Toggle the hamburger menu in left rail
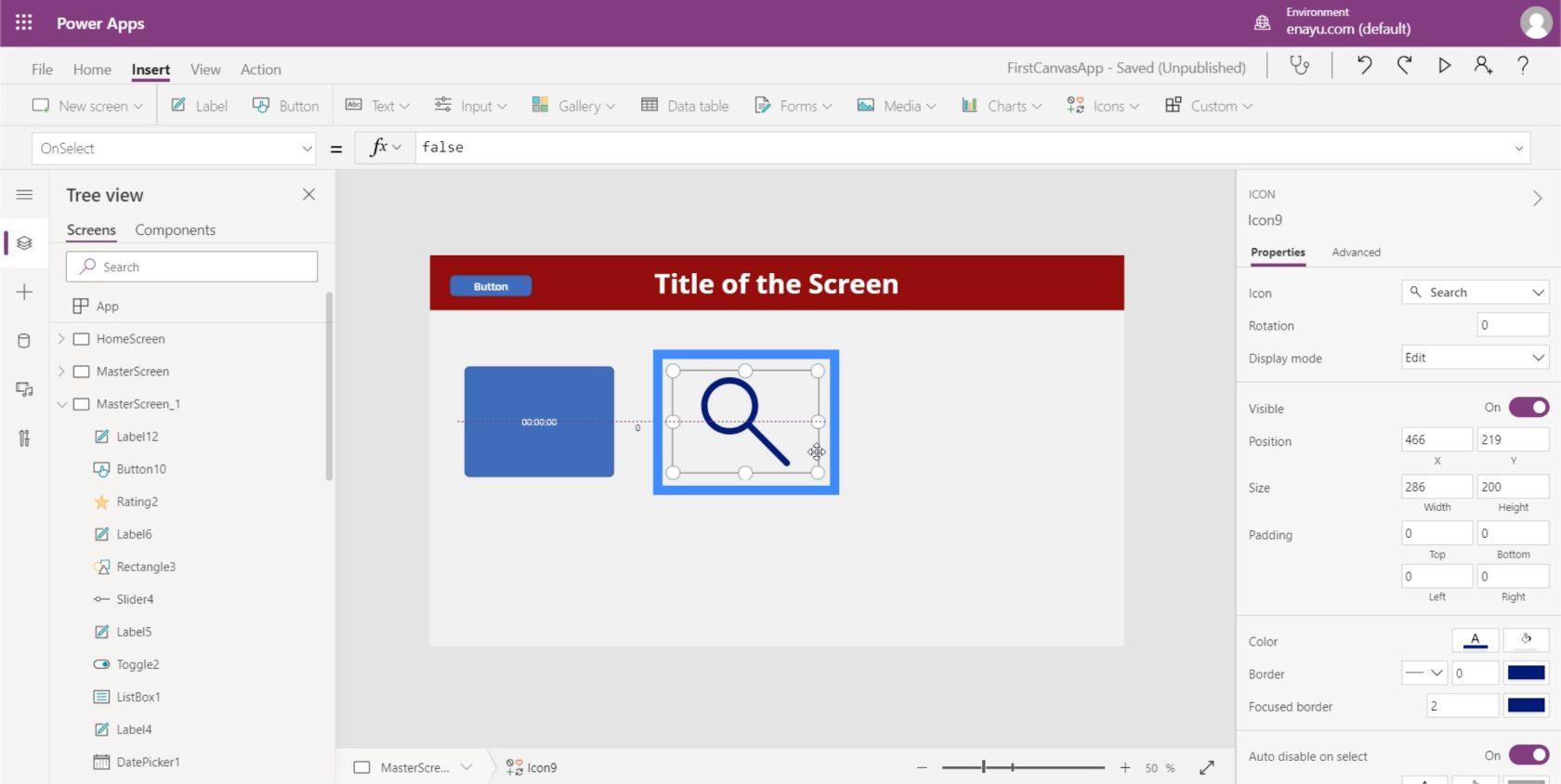 [24, 194]
